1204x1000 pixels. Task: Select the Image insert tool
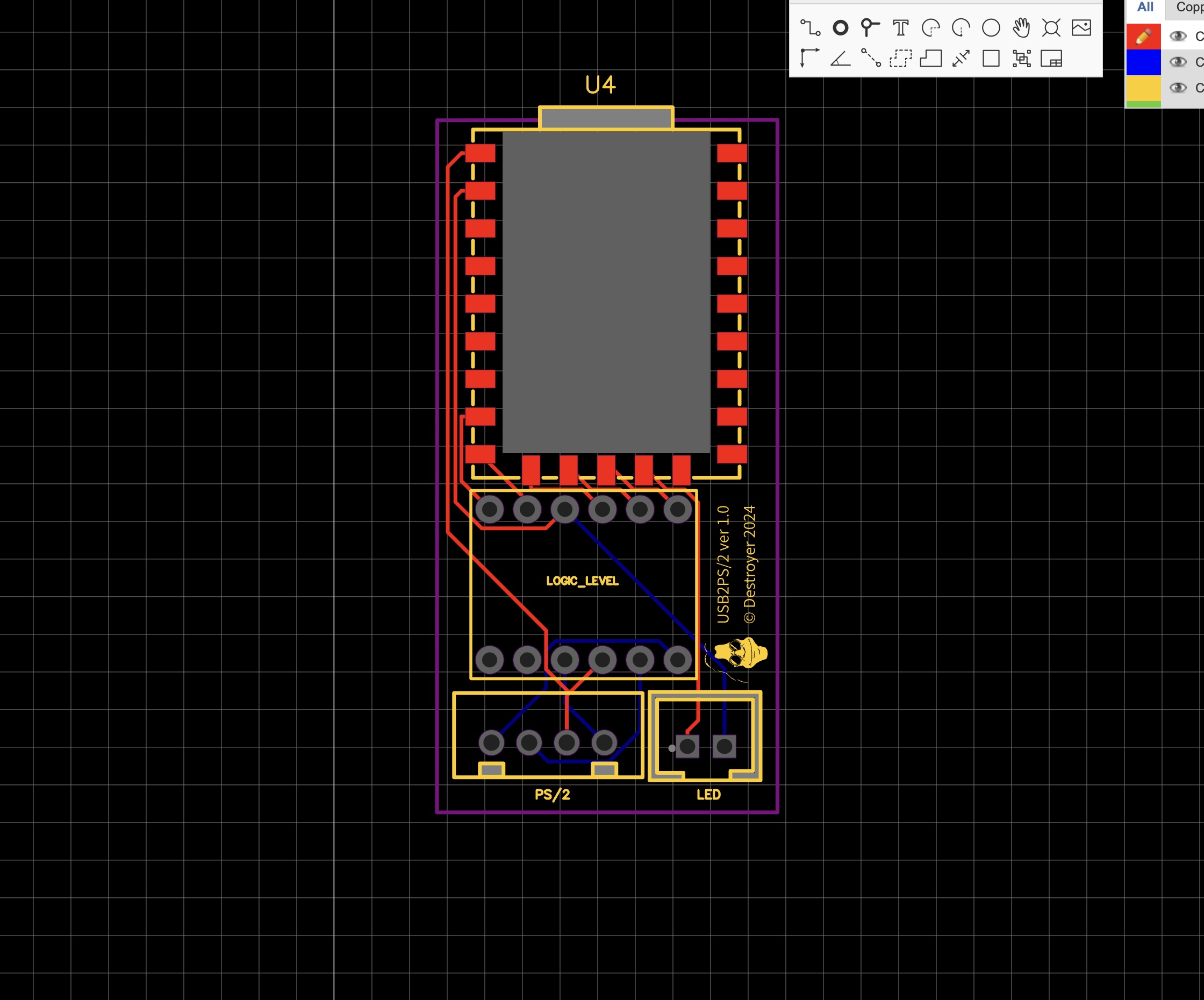click(1081, 27)
